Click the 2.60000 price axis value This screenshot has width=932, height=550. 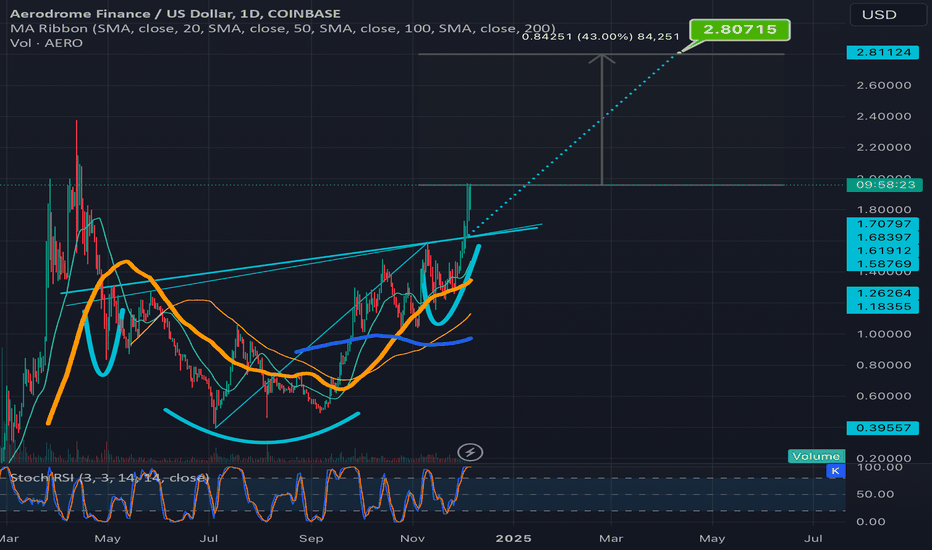point(884,85)
